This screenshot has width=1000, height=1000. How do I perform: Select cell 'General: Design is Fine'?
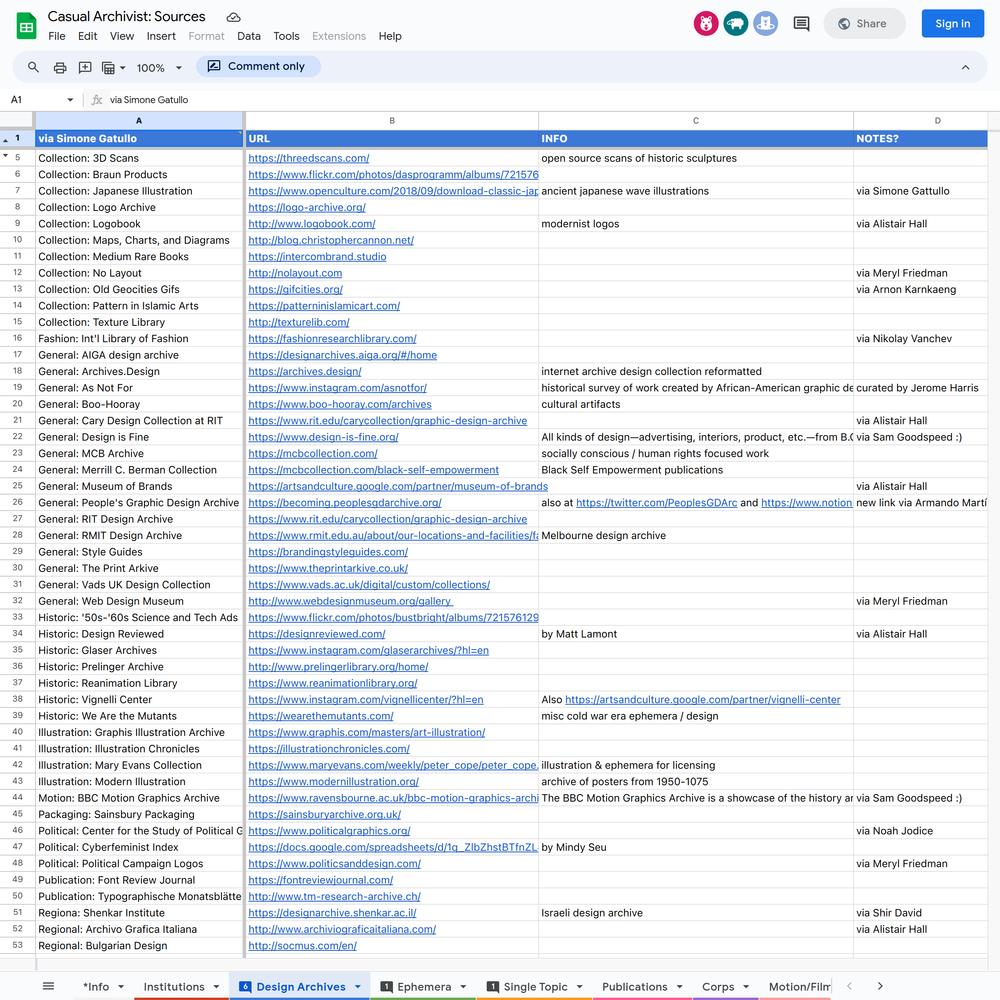click(139, 437)
